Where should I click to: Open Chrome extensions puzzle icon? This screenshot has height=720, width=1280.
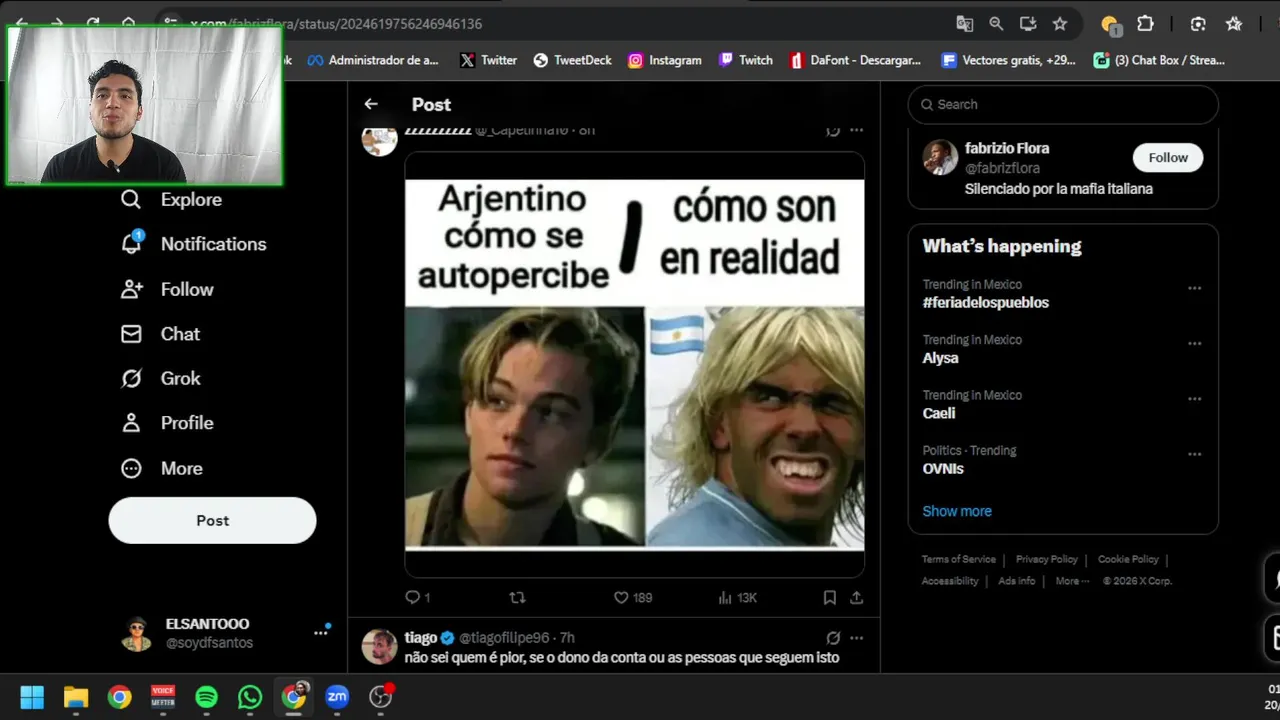pos(1146,24)
